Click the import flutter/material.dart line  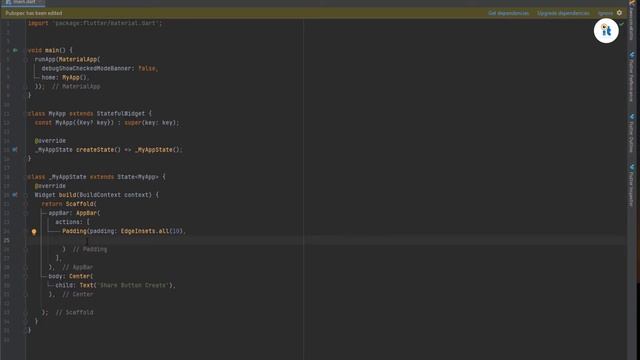click(95, 23)
